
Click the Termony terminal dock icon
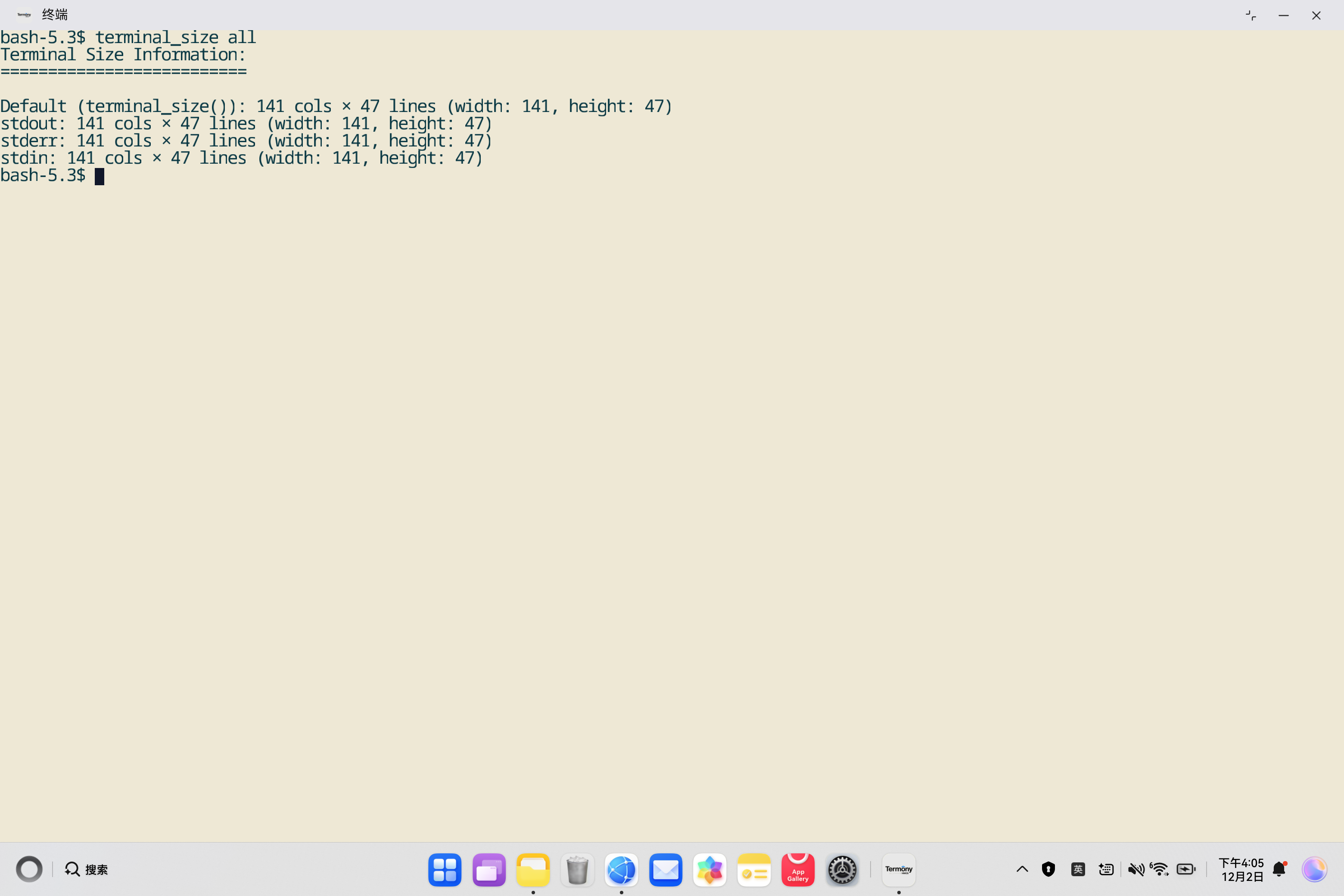[898, 869]
